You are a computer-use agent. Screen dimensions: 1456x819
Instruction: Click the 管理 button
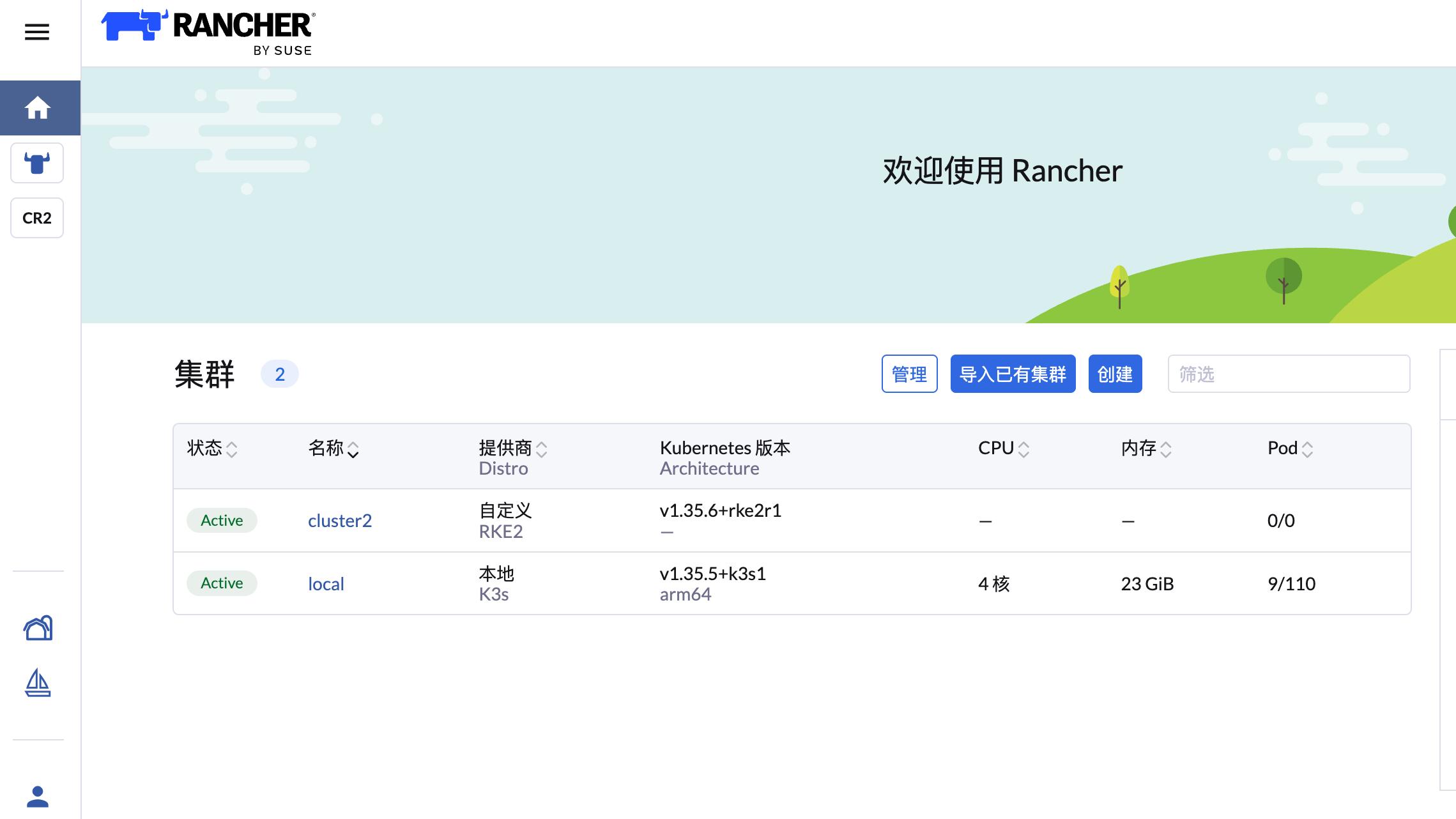point(910,374)
